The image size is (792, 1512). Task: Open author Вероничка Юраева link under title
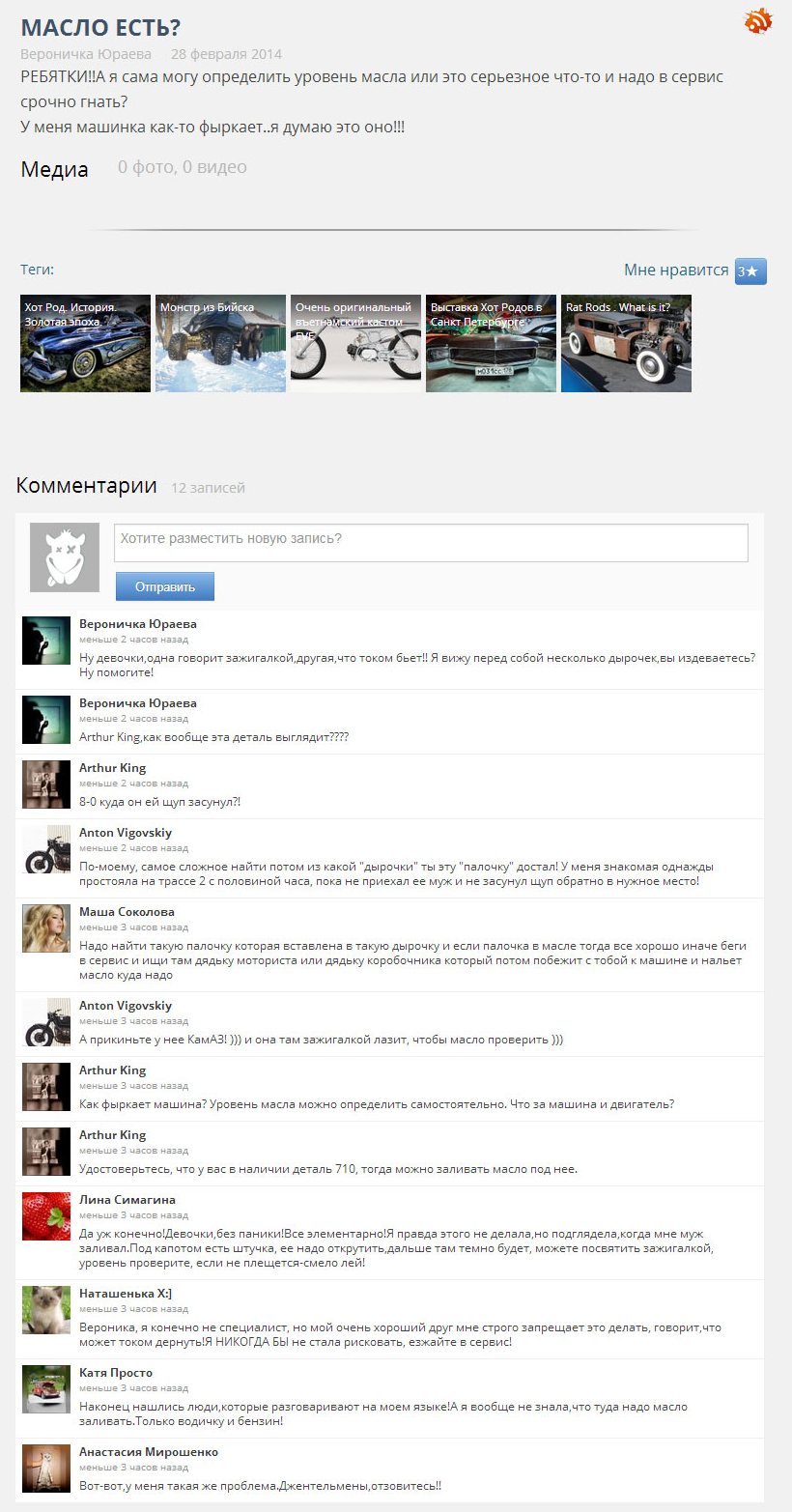point(86,54)
